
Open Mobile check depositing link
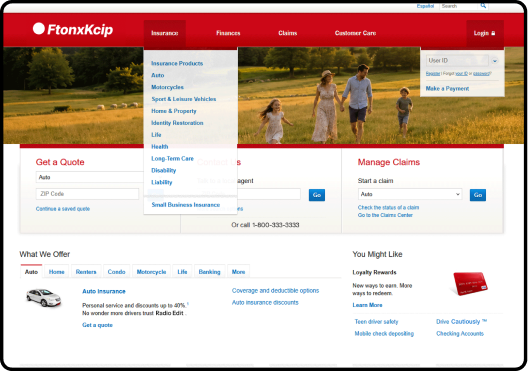point(384,334)
